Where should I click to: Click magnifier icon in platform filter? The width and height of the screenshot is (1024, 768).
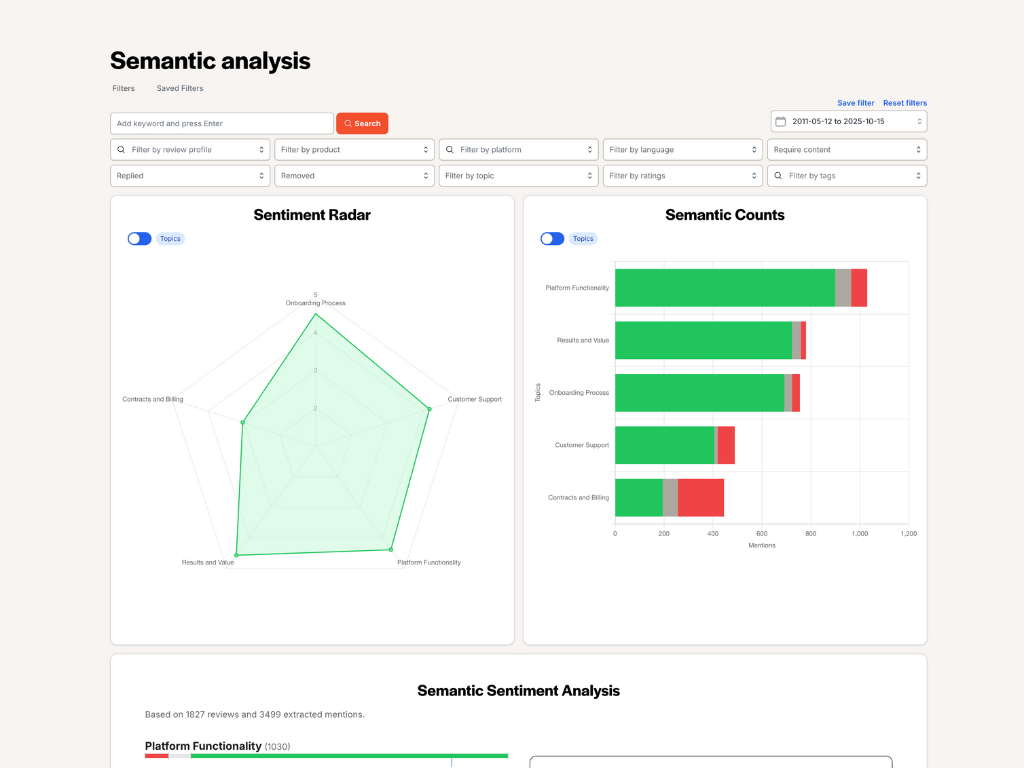click(449, 150)
